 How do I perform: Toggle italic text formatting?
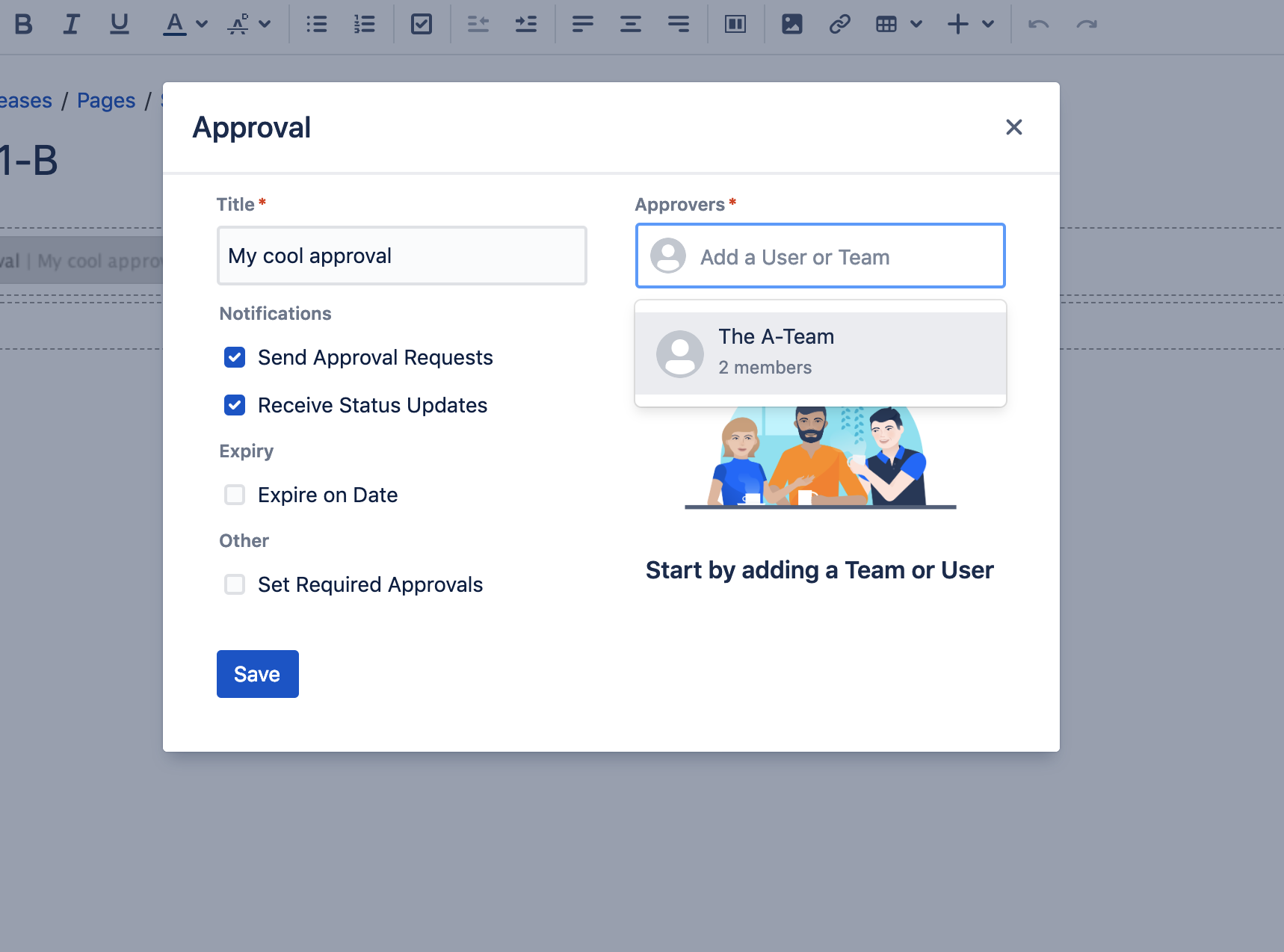72,25
